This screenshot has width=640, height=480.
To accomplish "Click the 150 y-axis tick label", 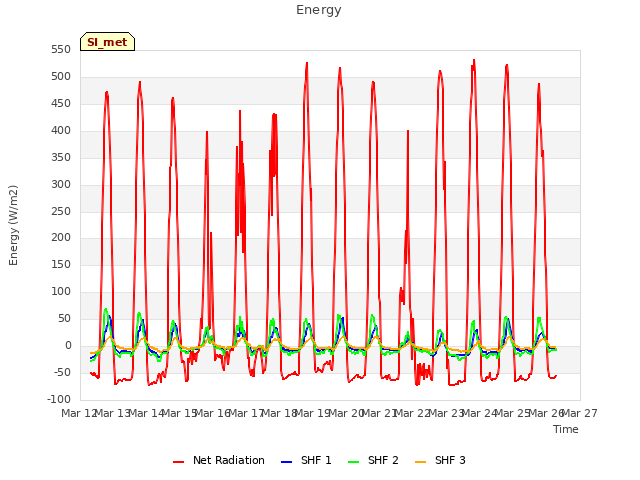I will click(x=61, y=264).
